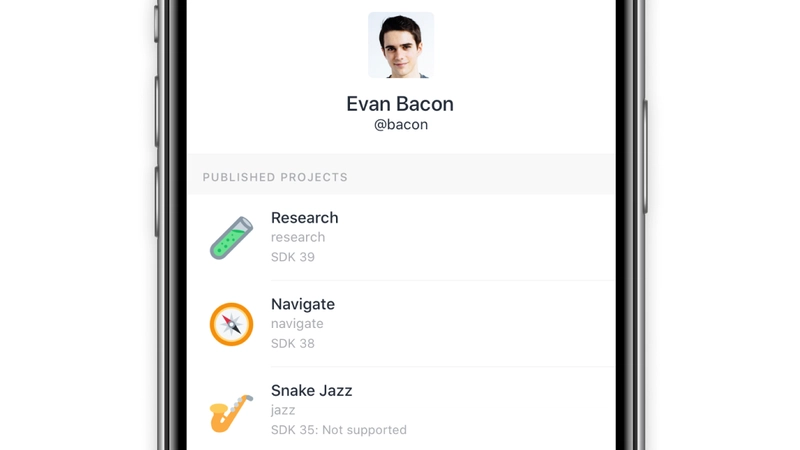800x450 pixels.
Task: Click the phone's side power button
Action: click(645, 157)
